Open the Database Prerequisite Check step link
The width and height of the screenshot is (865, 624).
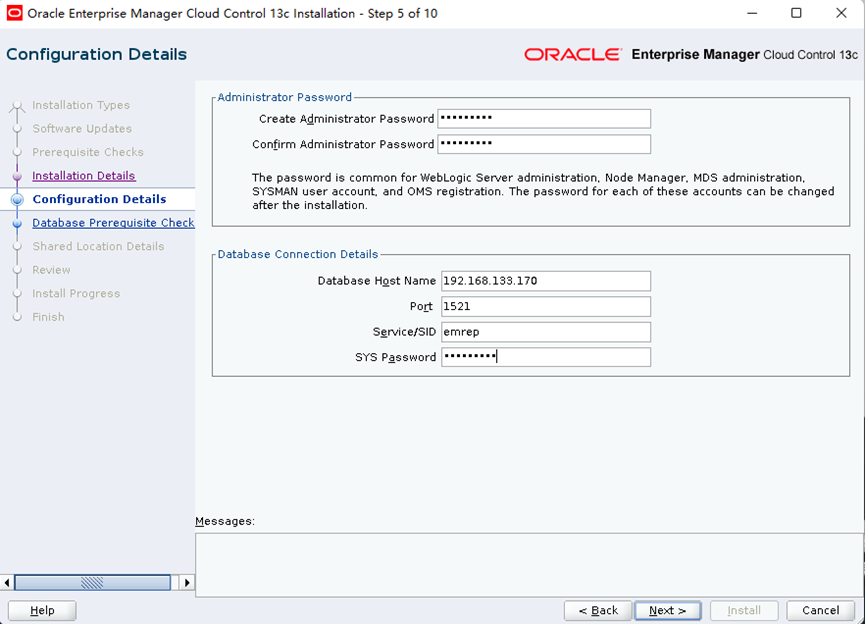(113, 222)
